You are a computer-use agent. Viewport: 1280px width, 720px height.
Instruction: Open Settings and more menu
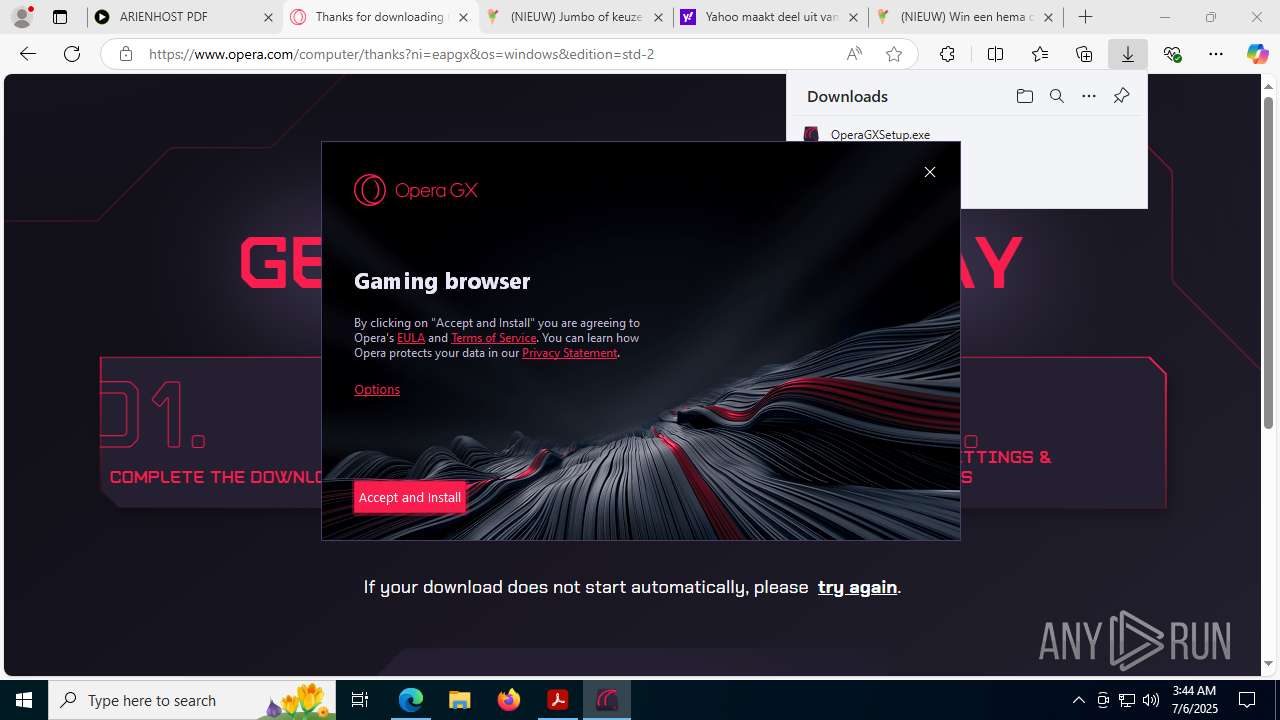click(x=1216, y=54)
